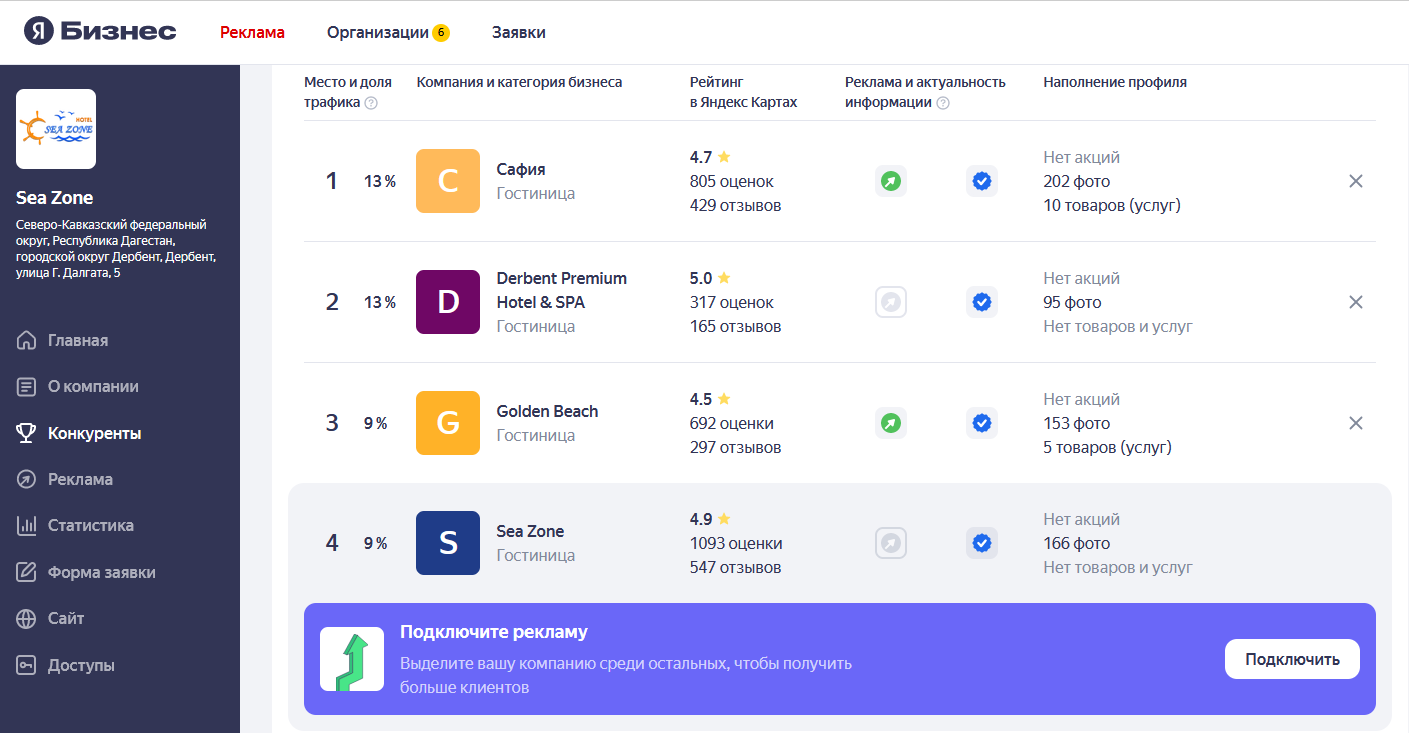1409x733 pixels.
Task: Click the Подключить button
Action: point(1292,659)
